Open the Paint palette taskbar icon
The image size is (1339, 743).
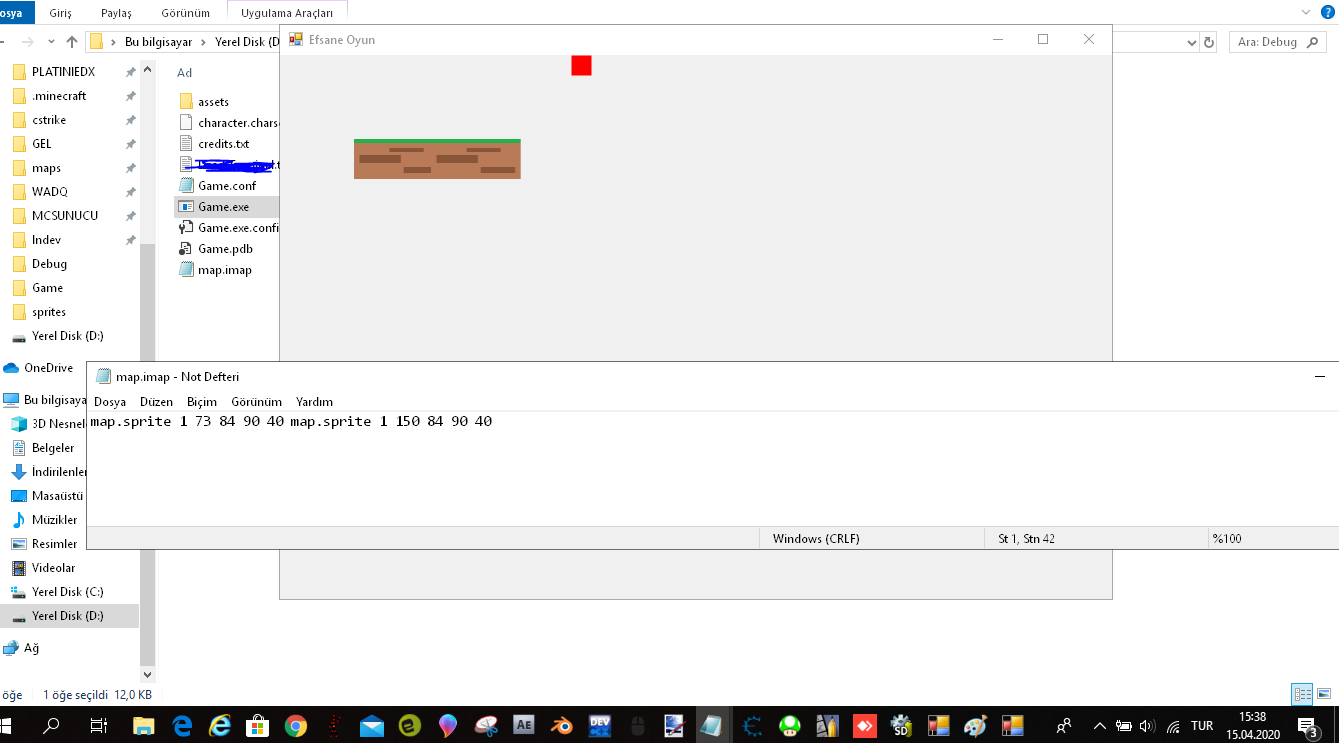click(976, 726)
